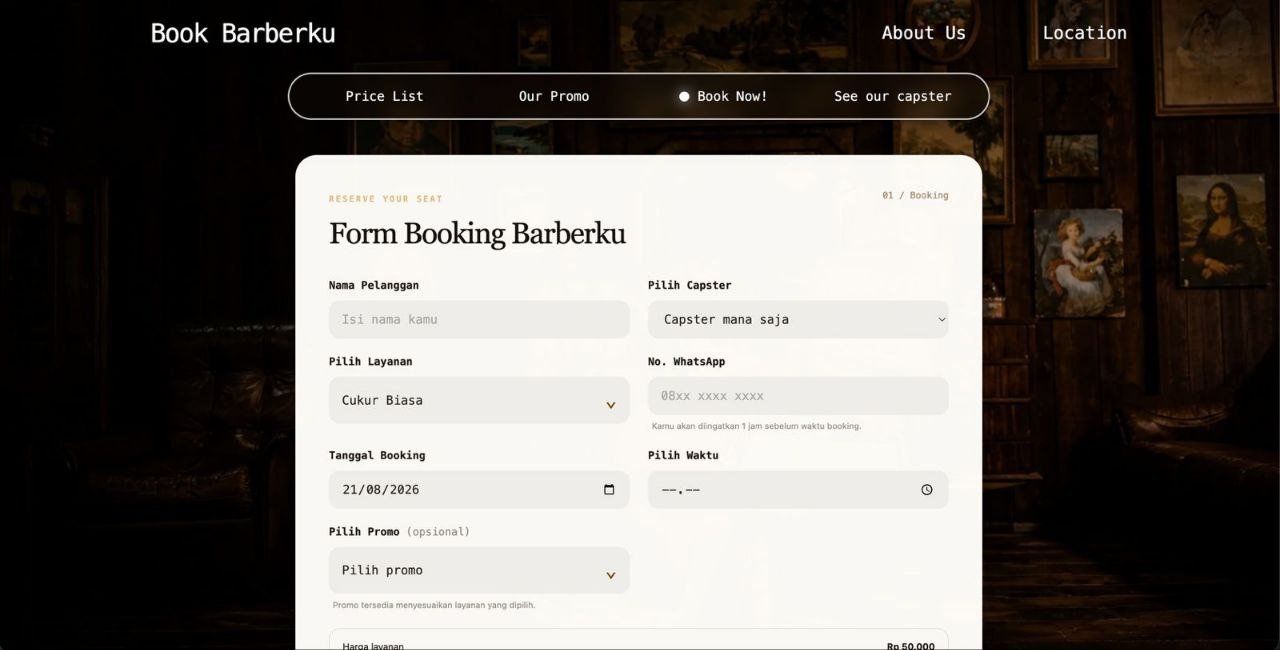Click the No. WhatsApp input field
Viewport: 1280px width, 650px height.
pos(798,395)
